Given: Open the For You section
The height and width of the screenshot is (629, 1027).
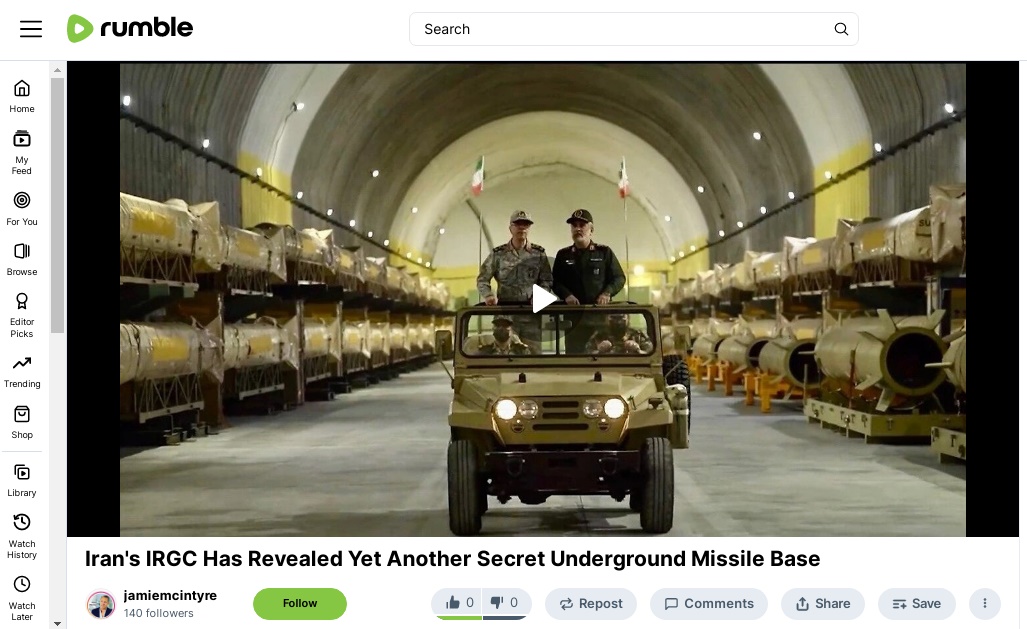Looking at the screenshot, I should [22, 209].
